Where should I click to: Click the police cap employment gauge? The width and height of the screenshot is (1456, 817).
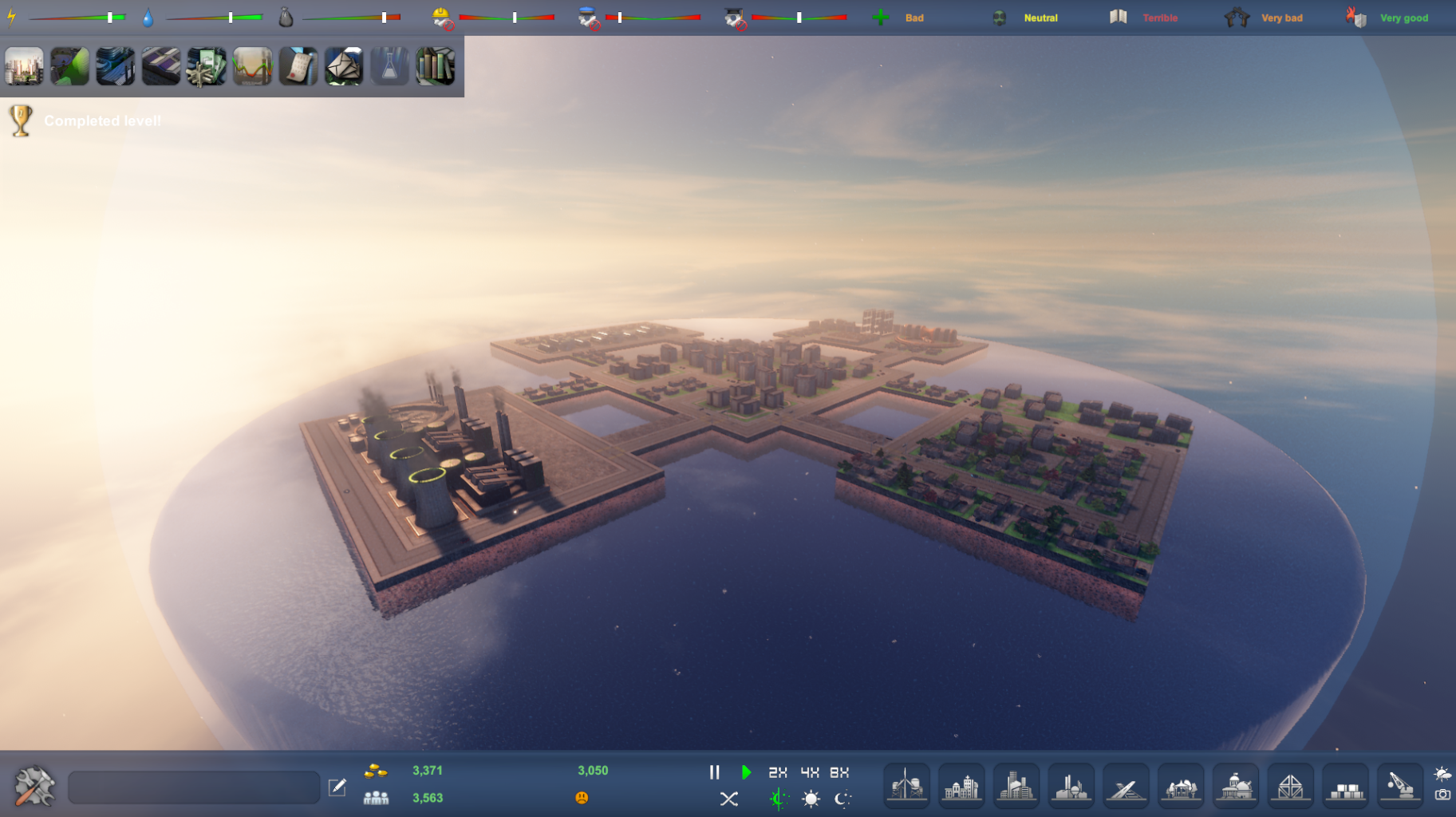click(x=653, y=18)
